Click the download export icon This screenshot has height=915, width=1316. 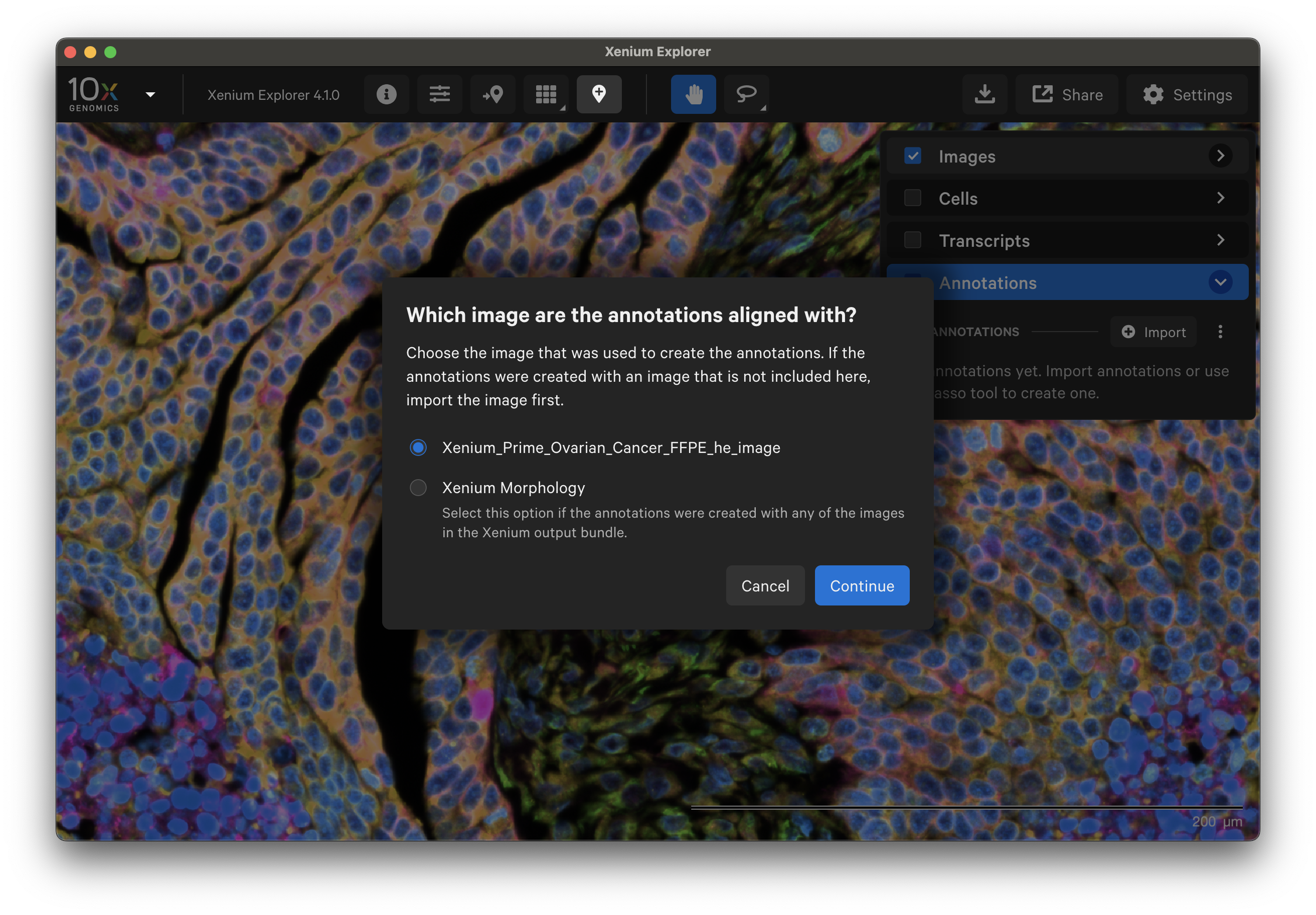[984, 94]
